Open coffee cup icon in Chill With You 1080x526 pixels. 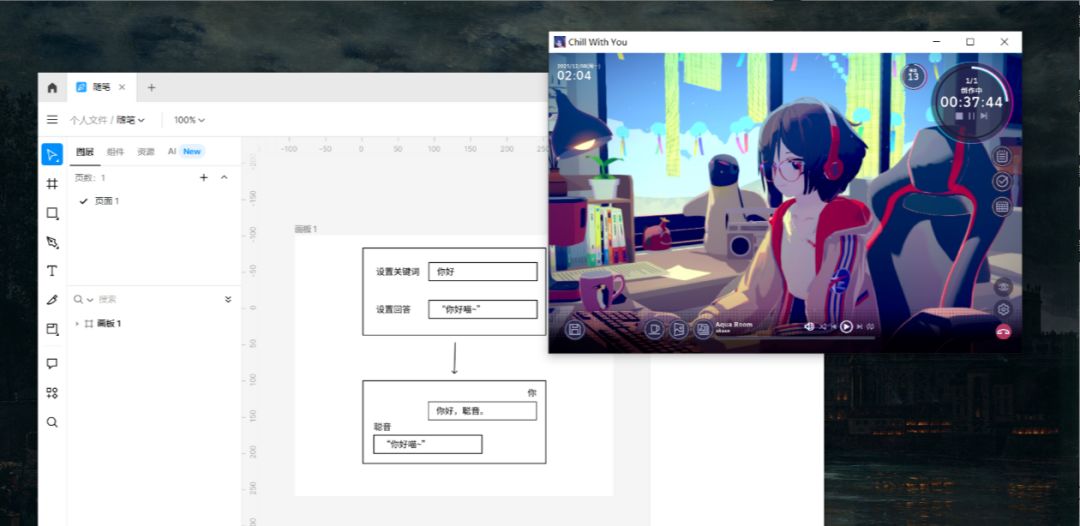654,330
